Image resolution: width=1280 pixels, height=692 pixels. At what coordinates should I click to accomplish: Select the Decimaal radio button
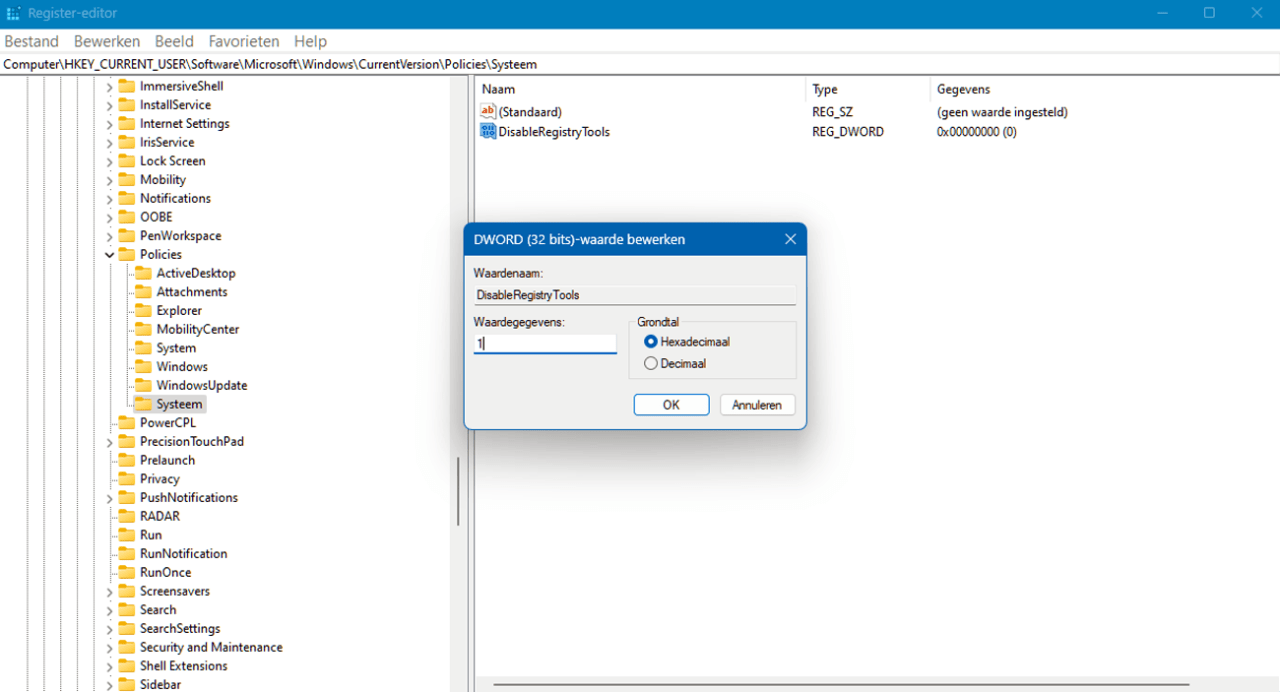pos(651,362)
